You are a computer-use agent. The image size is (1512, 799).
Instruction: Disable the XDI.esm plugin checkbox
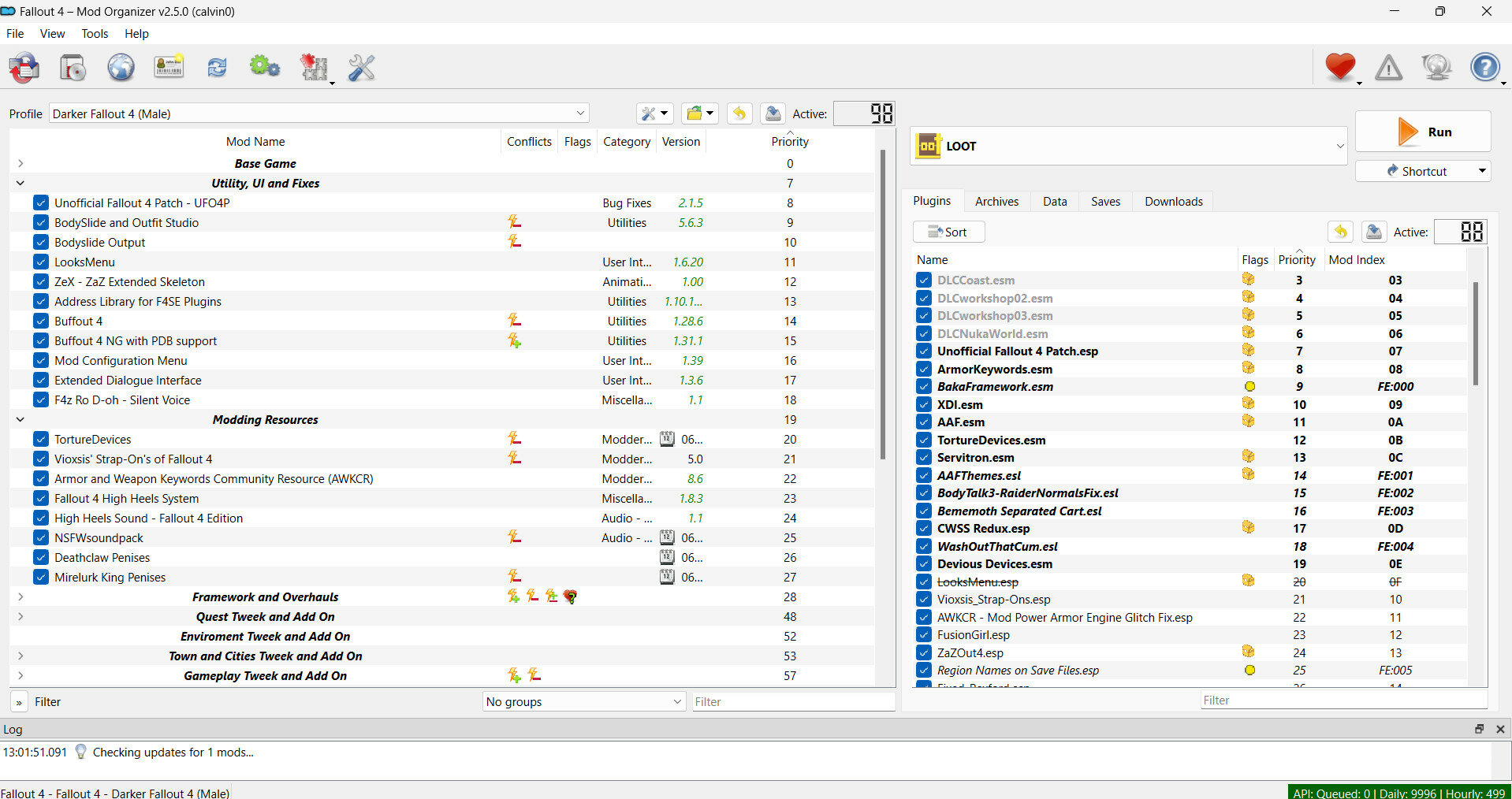(924, 404)
